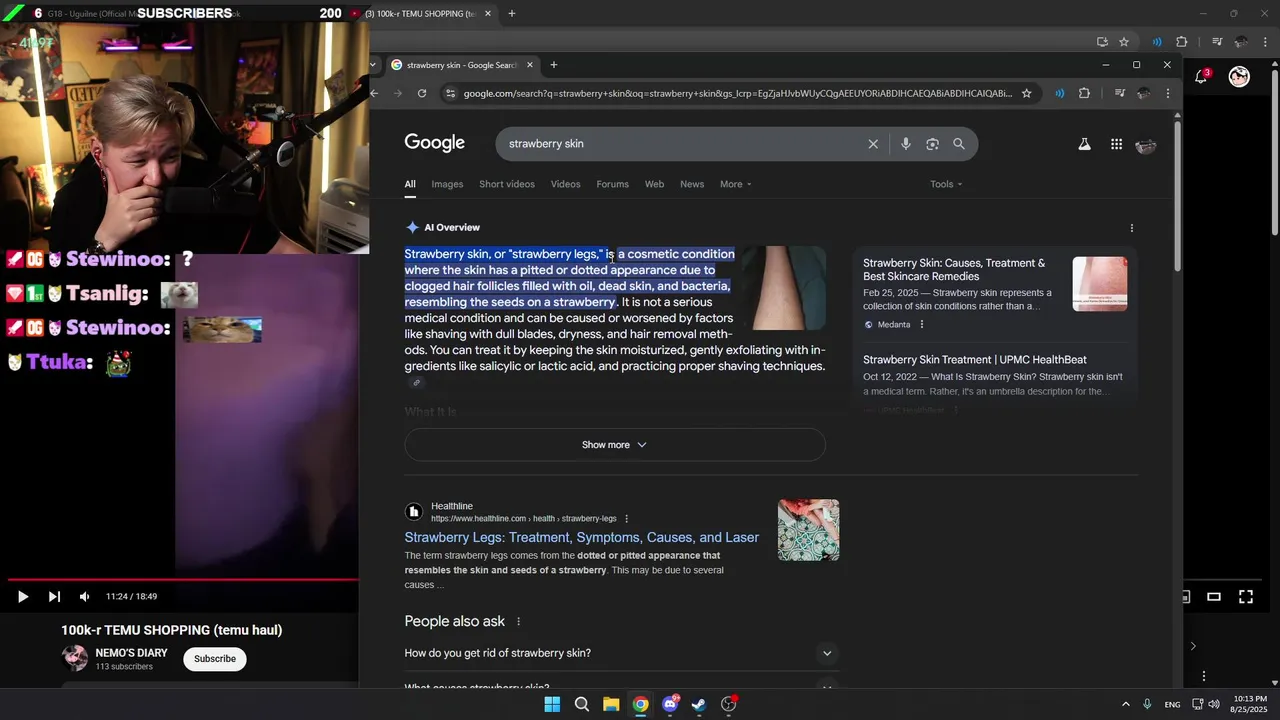Open Healthline result three-dot menu
The image size is (1280, 720).
coord(627,519)
